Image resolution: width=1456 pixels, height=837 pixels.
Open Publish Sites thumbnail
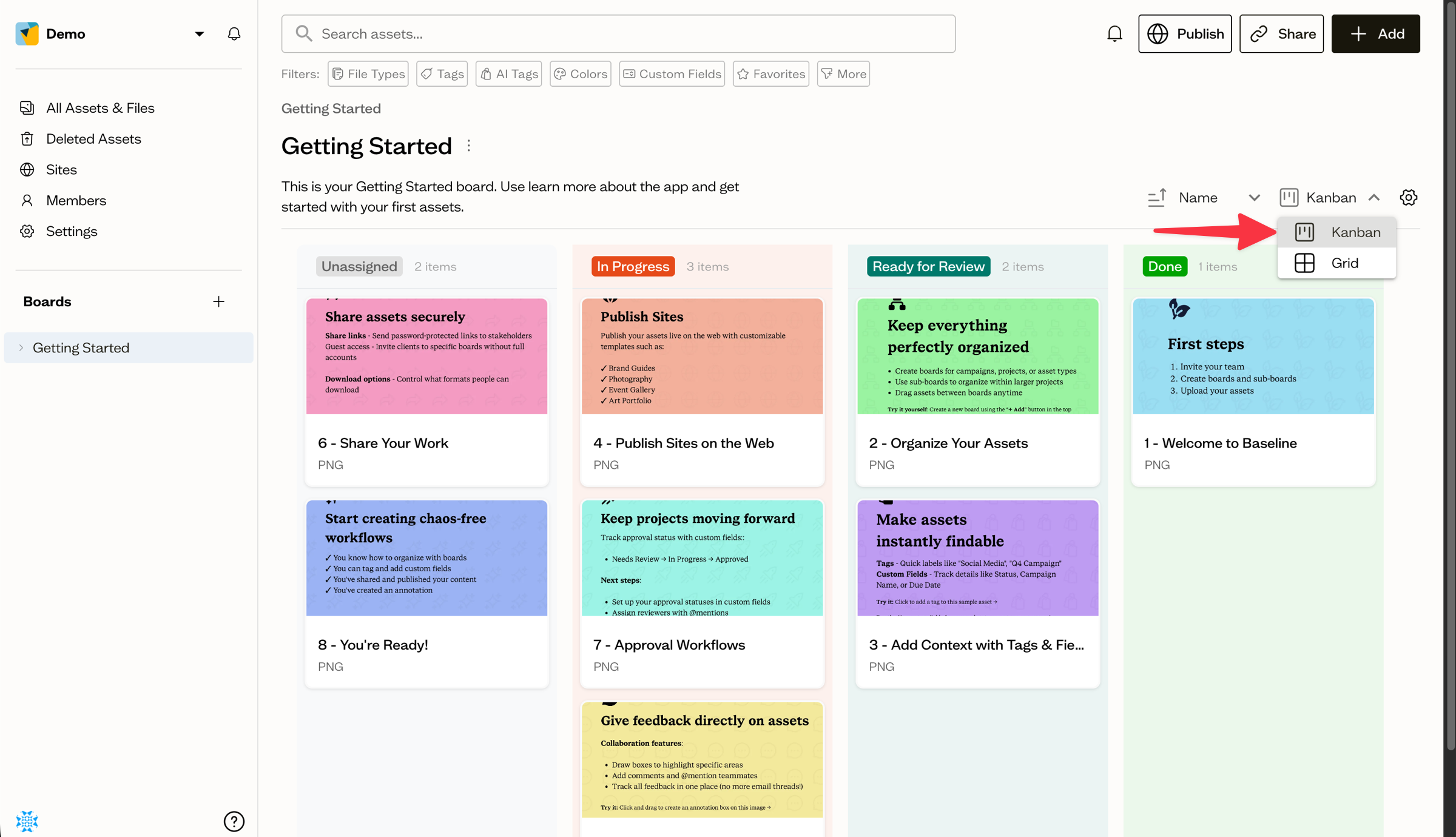coord(702,356)
